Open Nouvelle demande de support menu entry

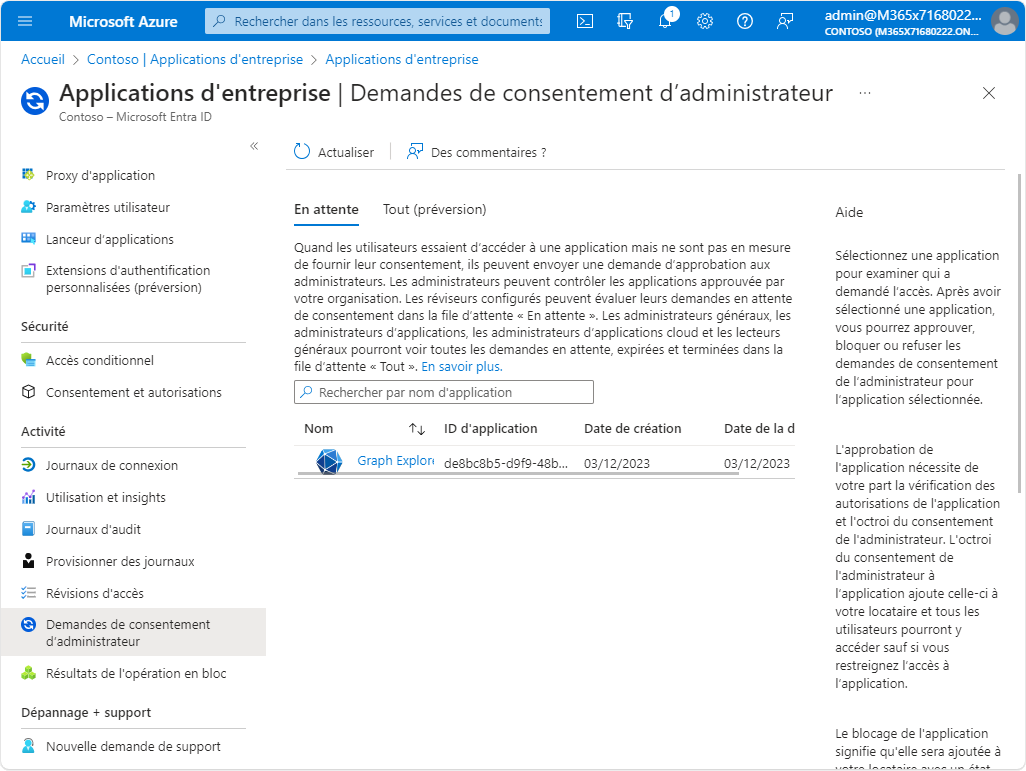(x=133, y=746)
